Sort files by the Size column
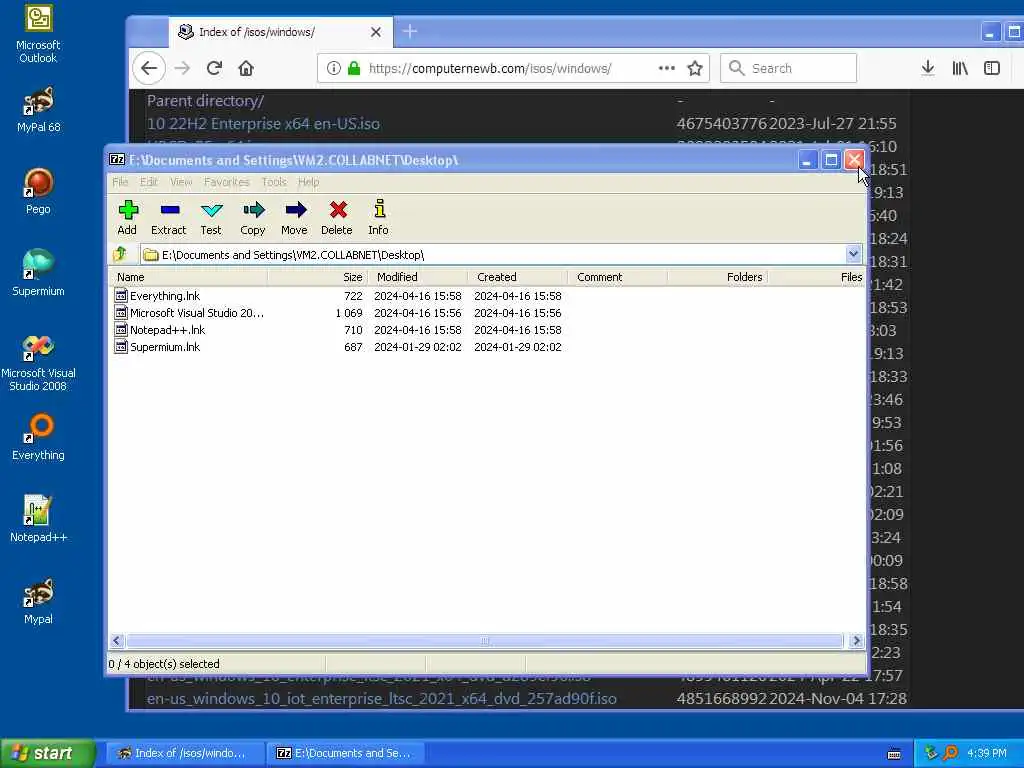This screenshot has height=768, width=1024. pyautogui.click(x=318, y=277)
